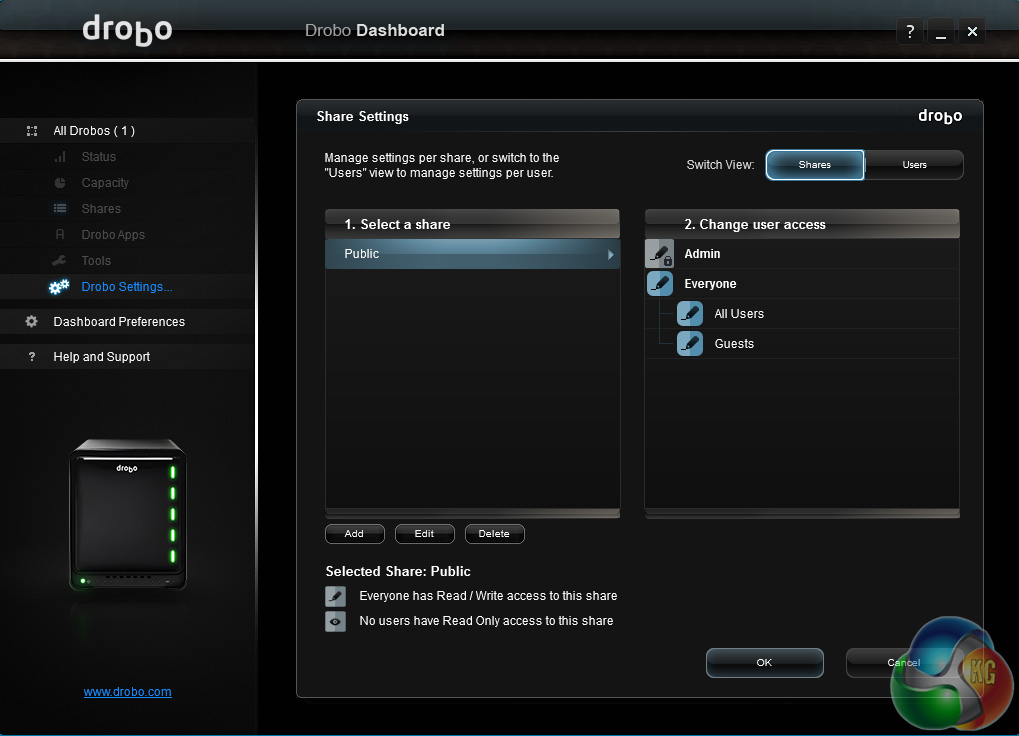Switch view to the Users tab

914,165
